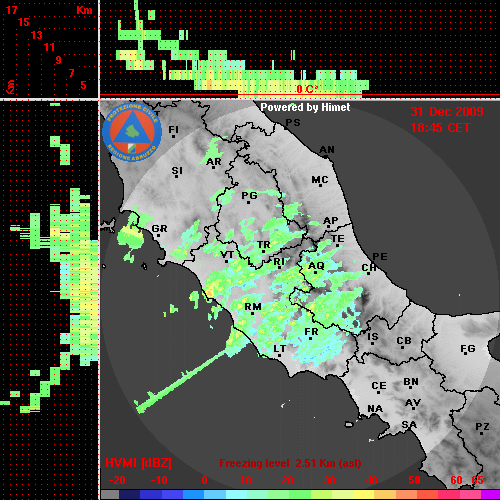
Task: Click the RI city label
Action: coord(279,262)
